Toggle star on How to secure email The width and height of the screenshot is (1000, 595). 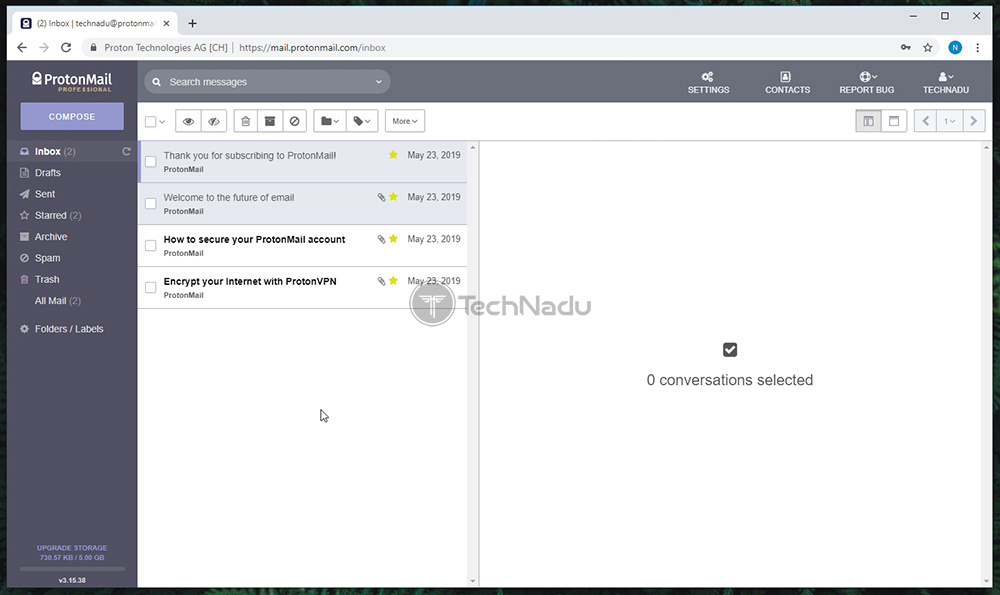pyautogui.click(x=393, y=239)
